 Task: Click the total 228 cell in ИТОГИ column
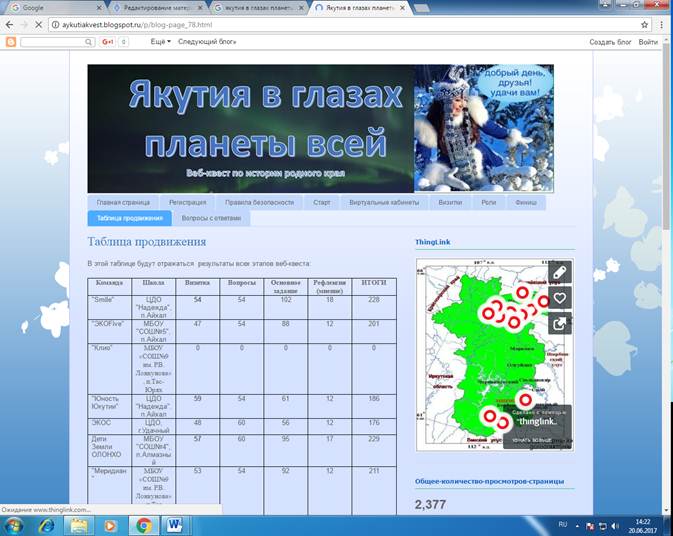point(374,307)
